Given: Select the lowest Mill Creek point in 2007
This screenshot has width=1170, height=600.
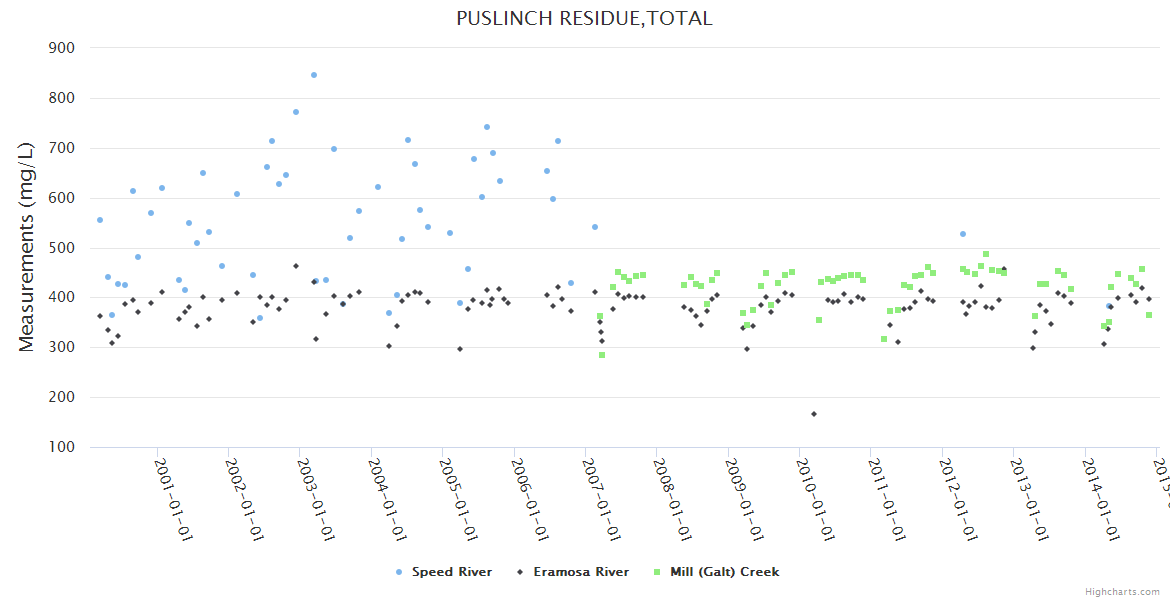Looking at the screenshot, I should pos(602,355).
